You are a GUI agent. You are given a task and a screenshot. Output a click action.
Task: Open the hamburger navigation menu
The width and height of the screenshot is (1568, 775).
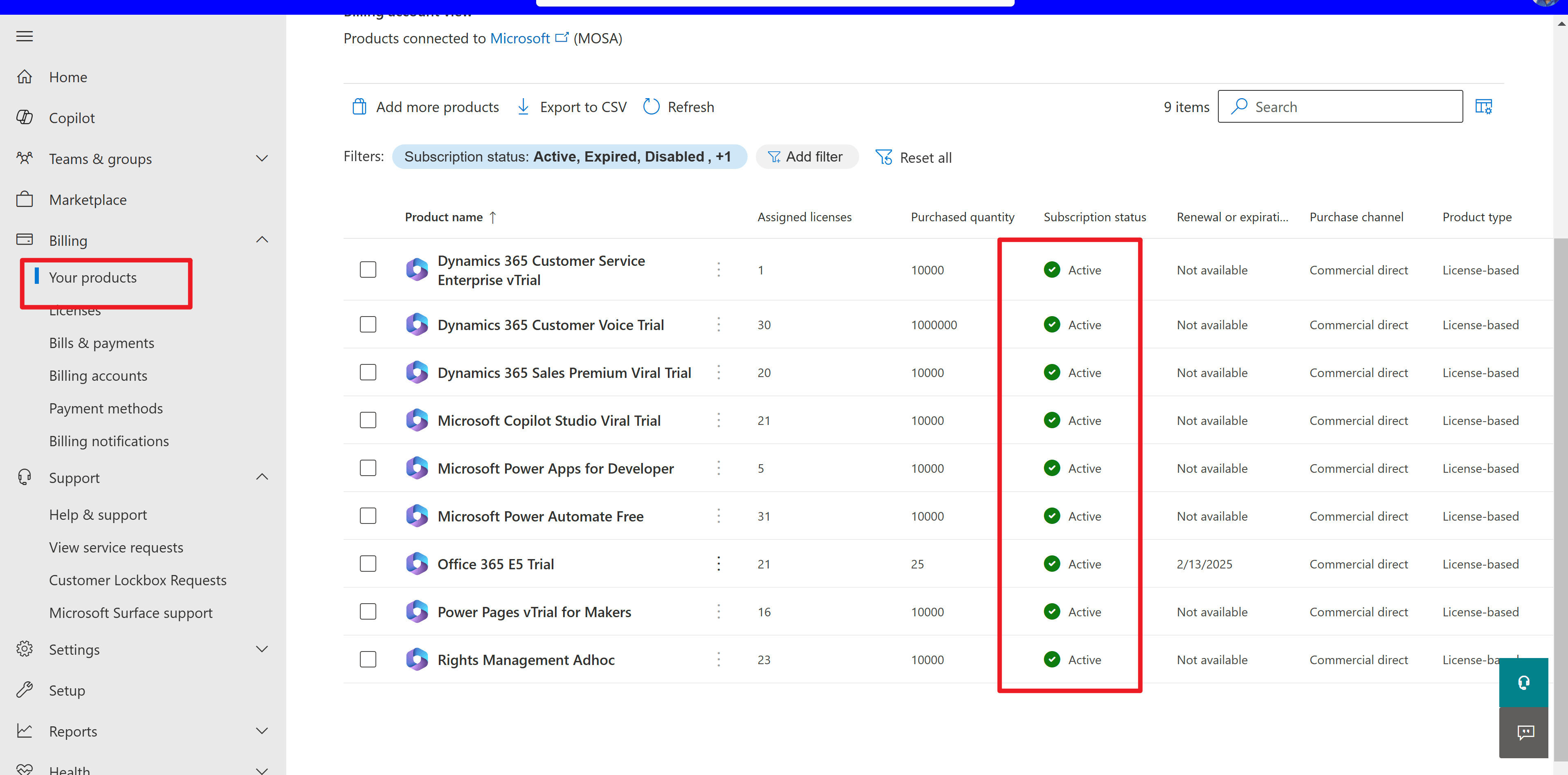click(25, 36)
